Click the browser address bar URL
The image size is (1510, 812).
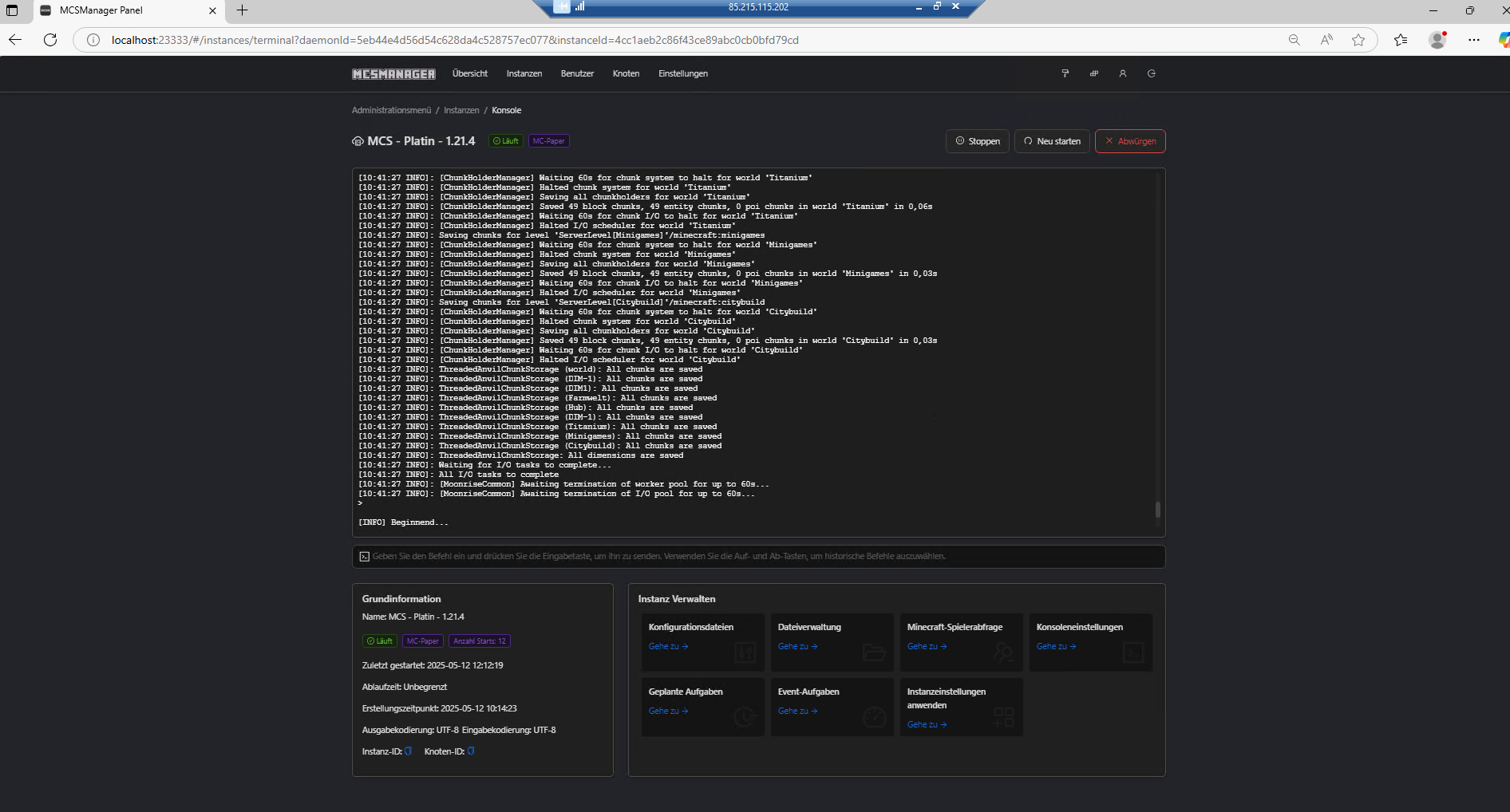pos(455,40)
